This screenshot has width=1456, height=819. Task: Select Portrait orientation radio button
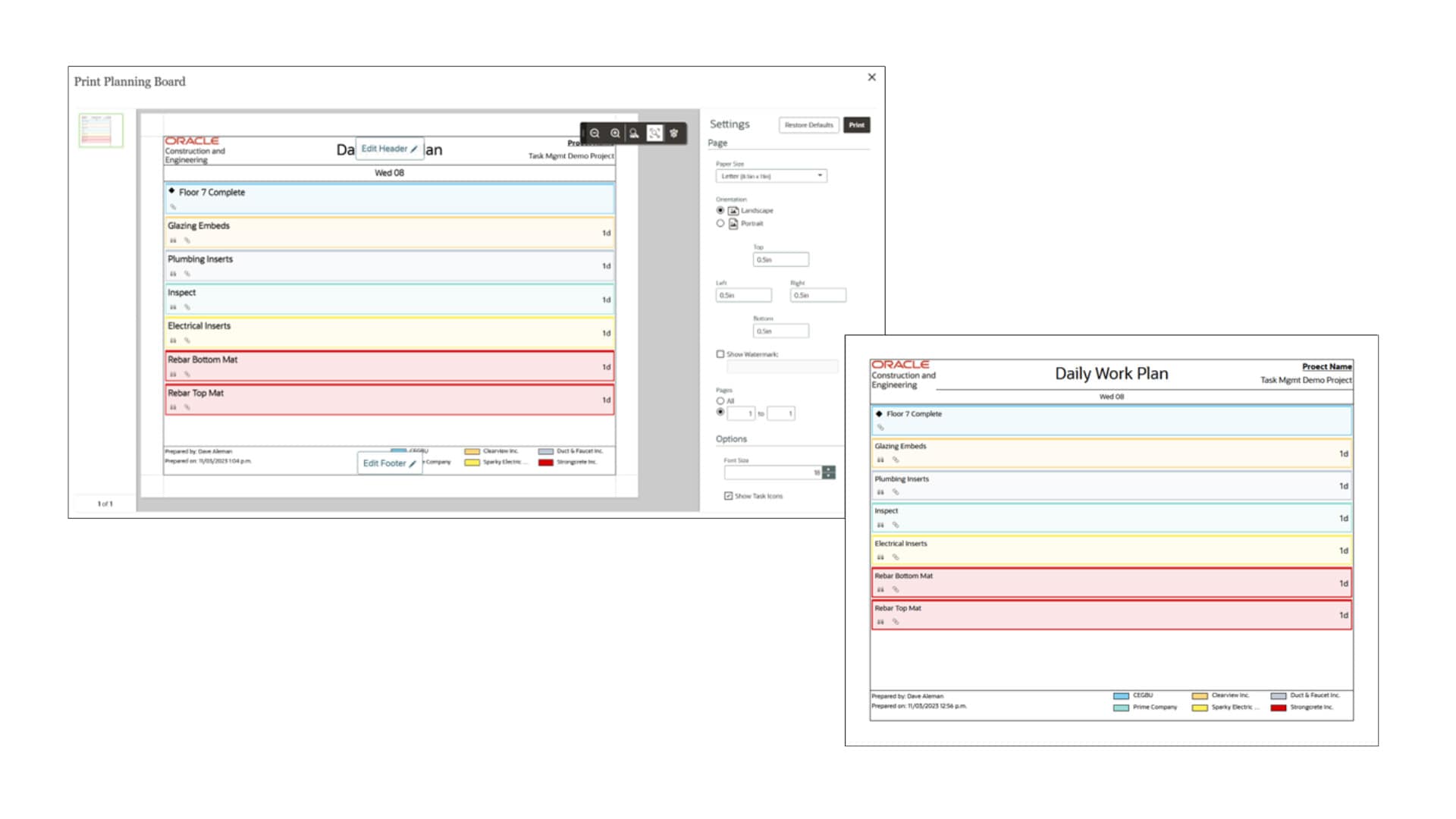tap(720, 224)
